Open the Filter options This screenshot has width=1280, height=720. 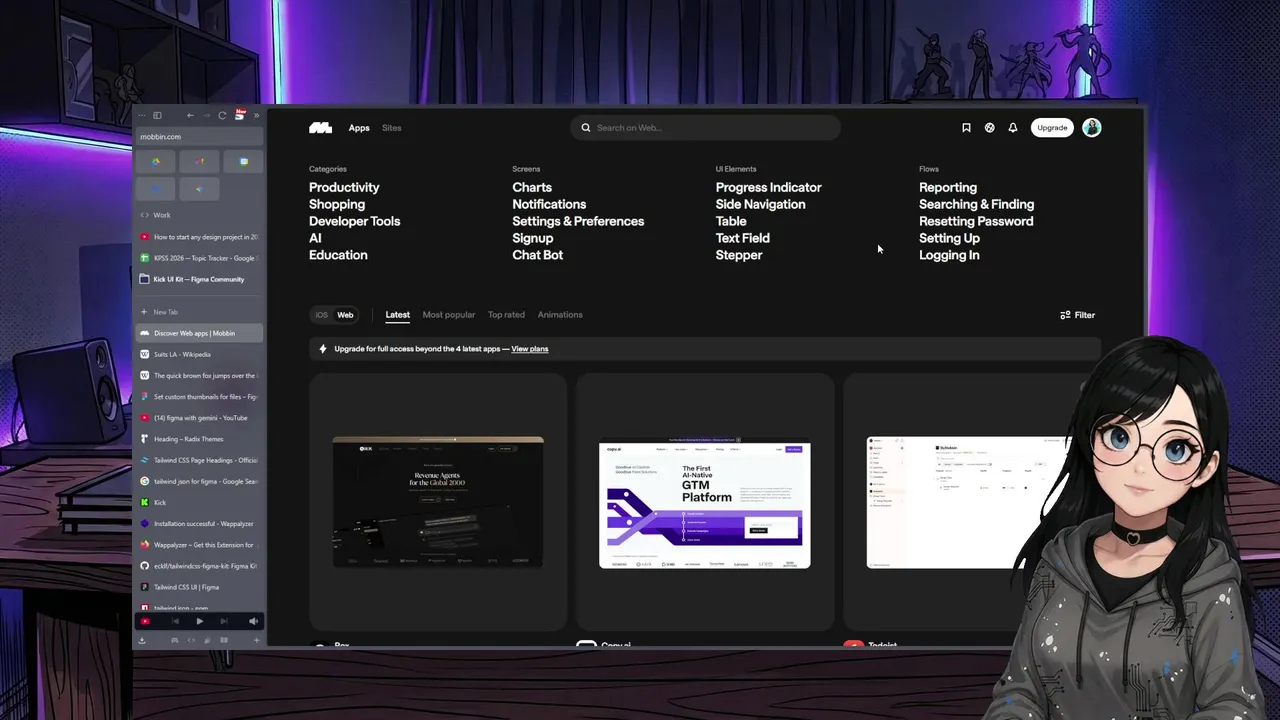(1077, 315)
